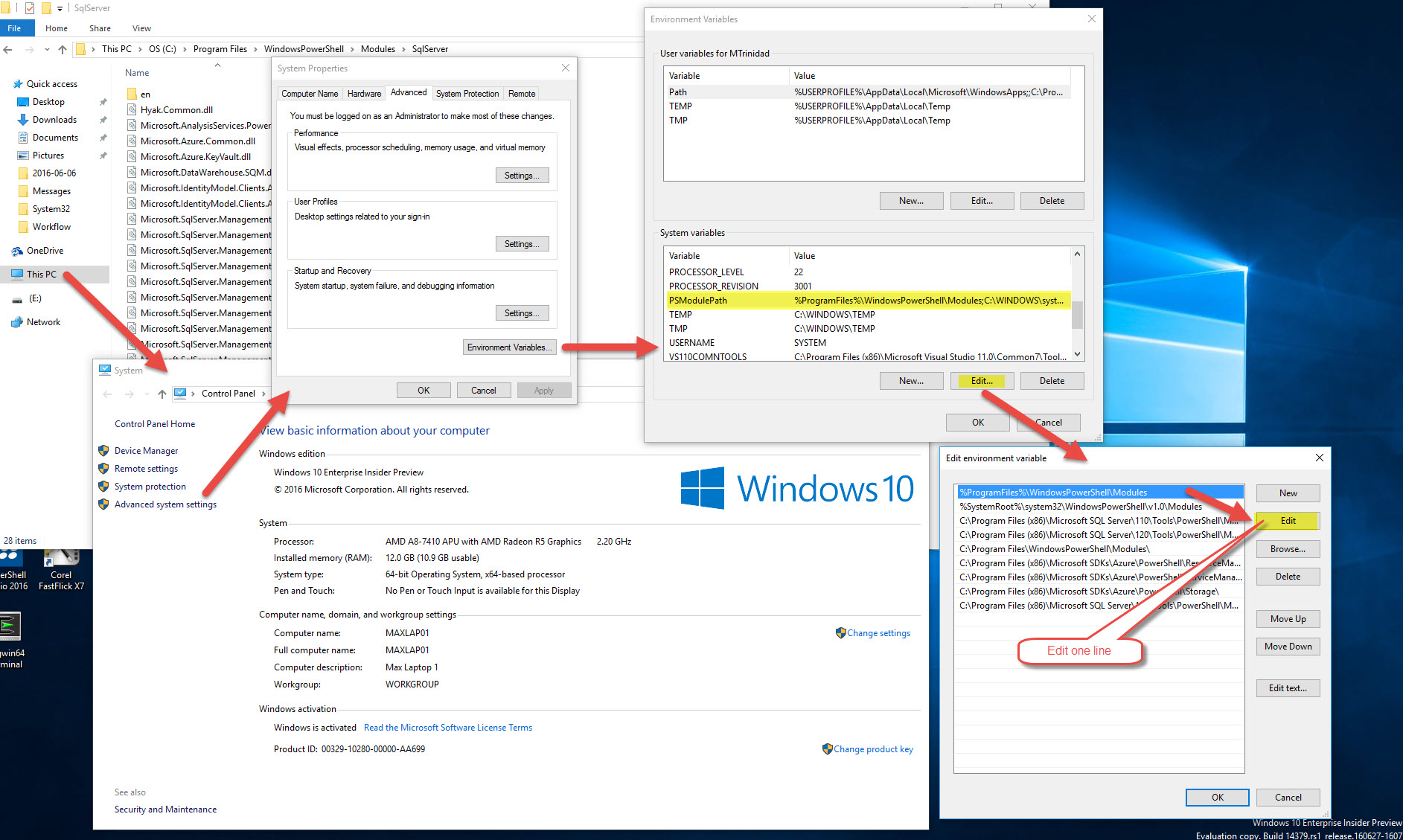
Task: Open the Change product key link
Action: point(873,749)
